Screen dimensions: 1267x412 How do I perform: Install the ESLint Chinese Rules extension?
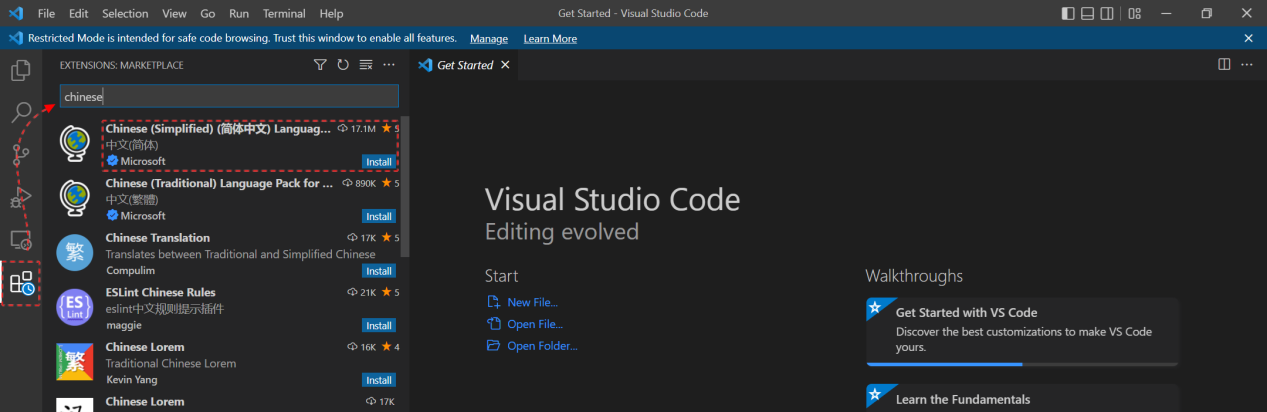(x=379, y=325)
